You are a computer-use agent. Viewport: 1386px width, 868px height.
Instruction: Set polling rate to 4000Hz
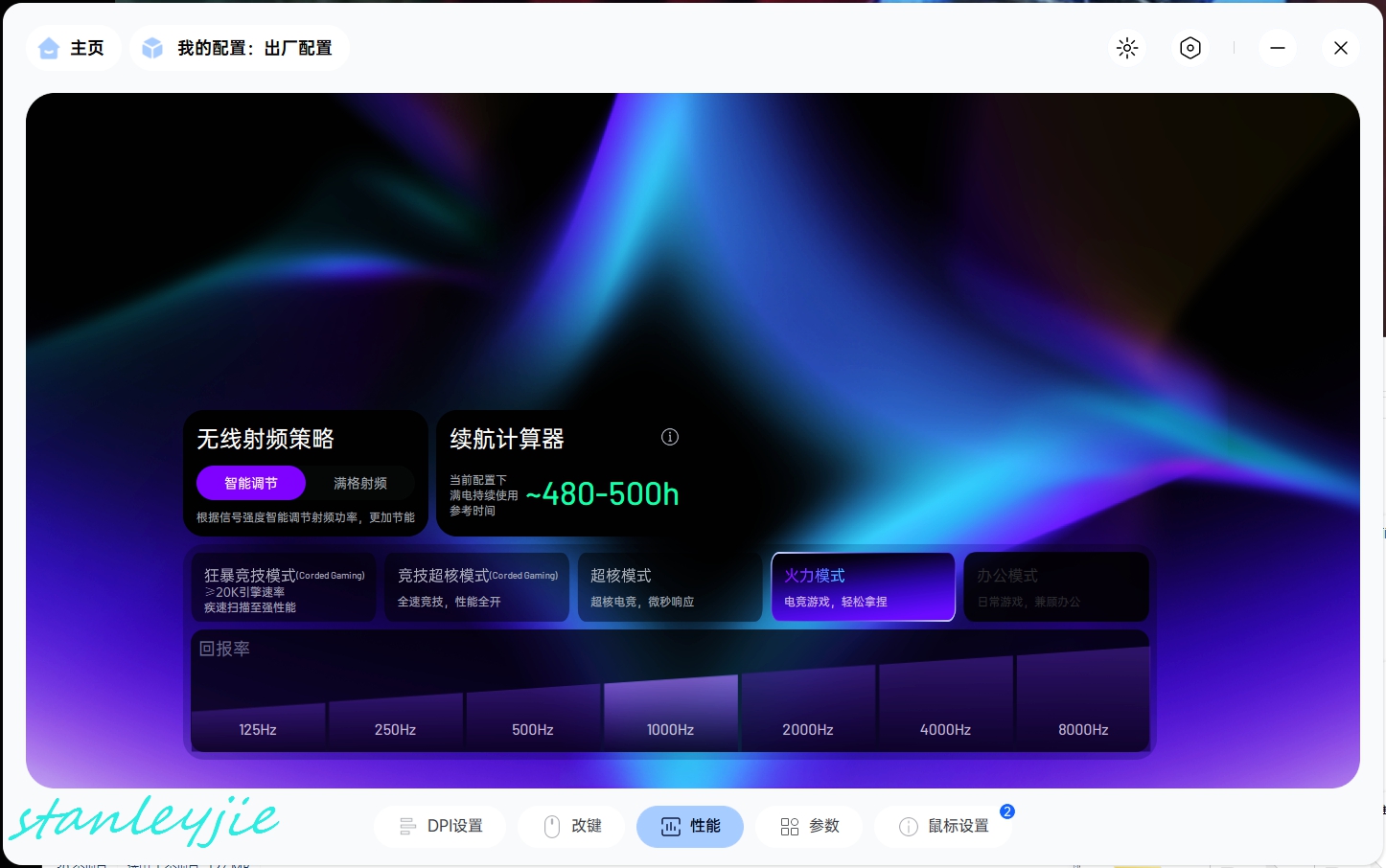pos(946,705)
